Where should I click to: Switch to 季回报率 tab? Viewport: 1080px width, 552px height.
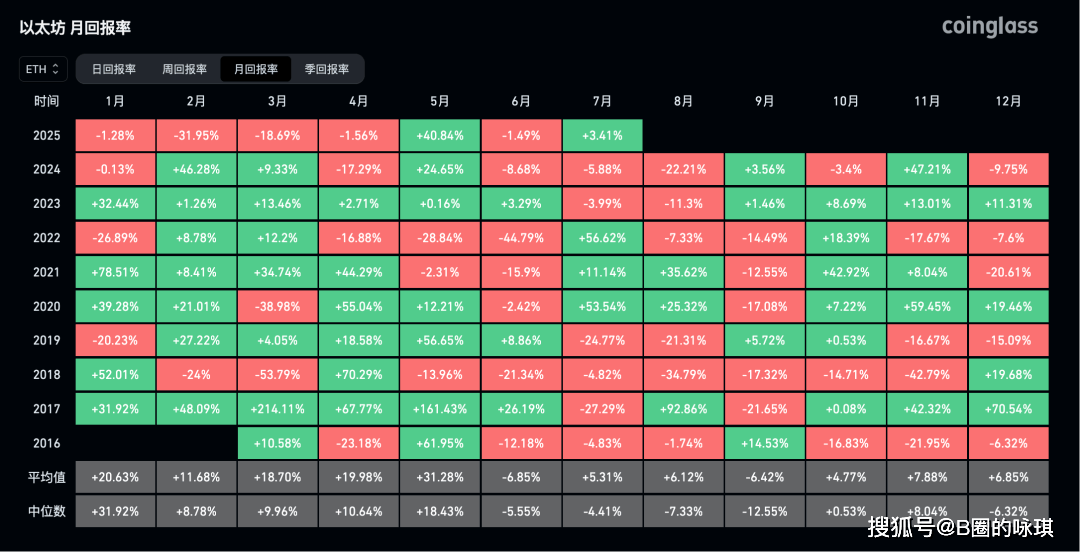click(x=327, y=69)
